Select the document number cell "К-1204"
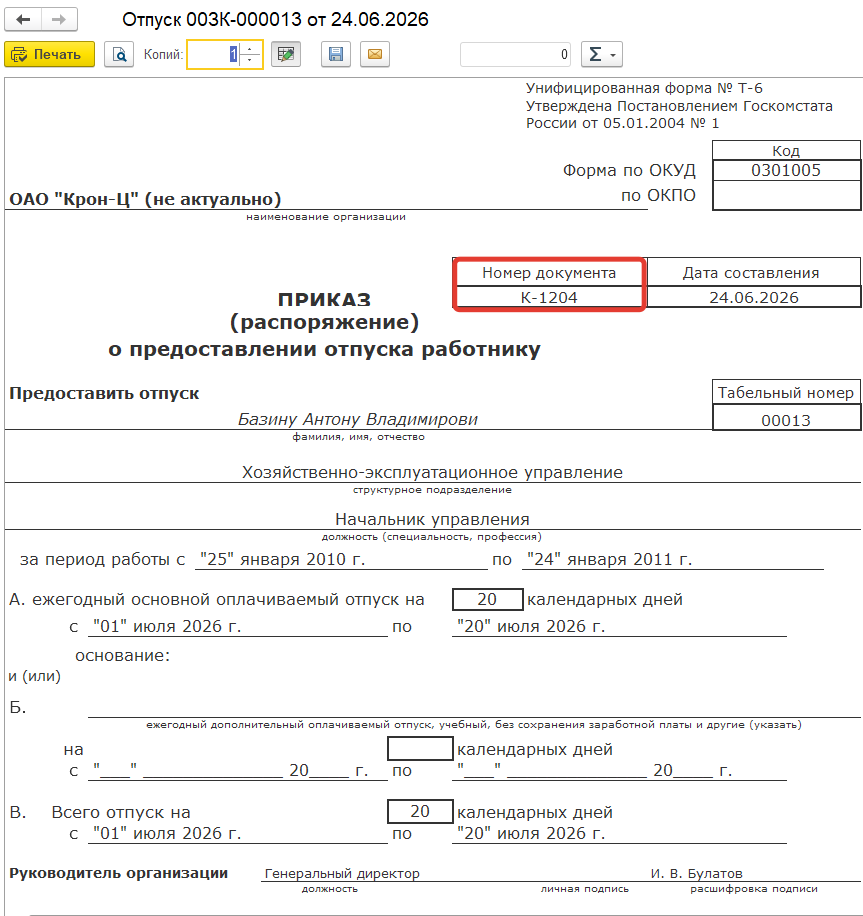 point(549,297)
